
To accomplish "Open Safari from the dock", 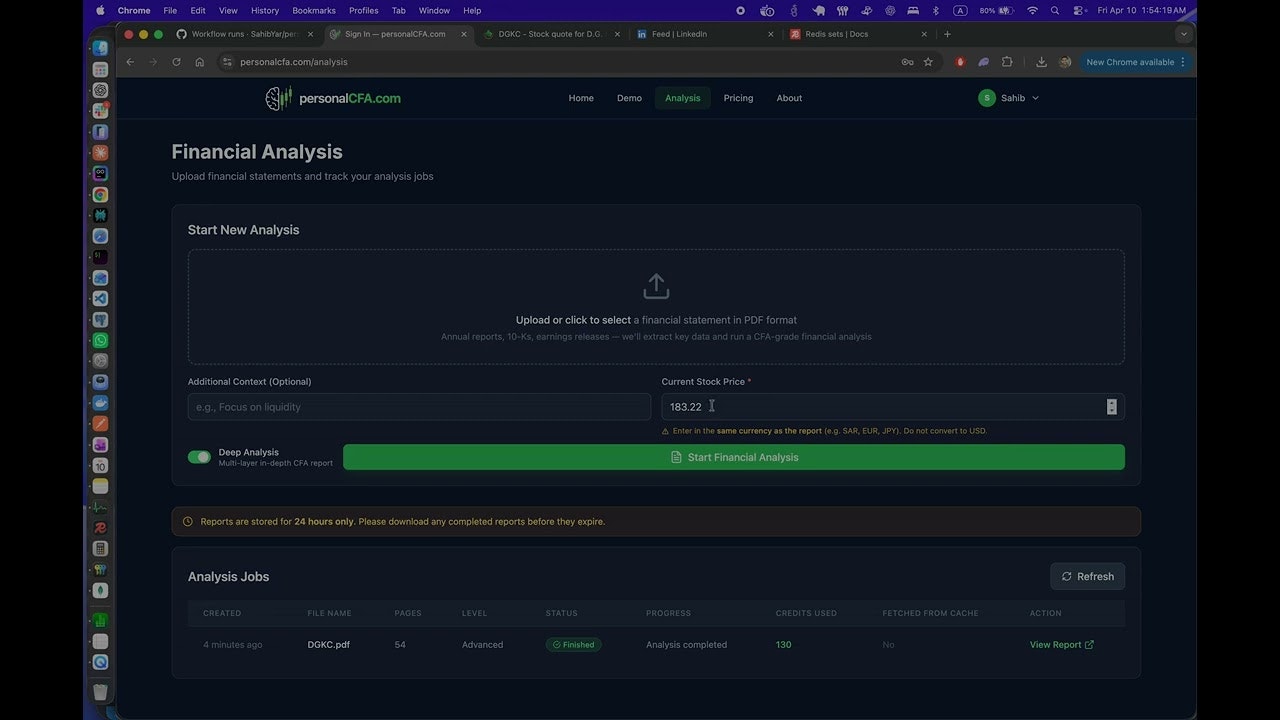I will coord(100,236).
